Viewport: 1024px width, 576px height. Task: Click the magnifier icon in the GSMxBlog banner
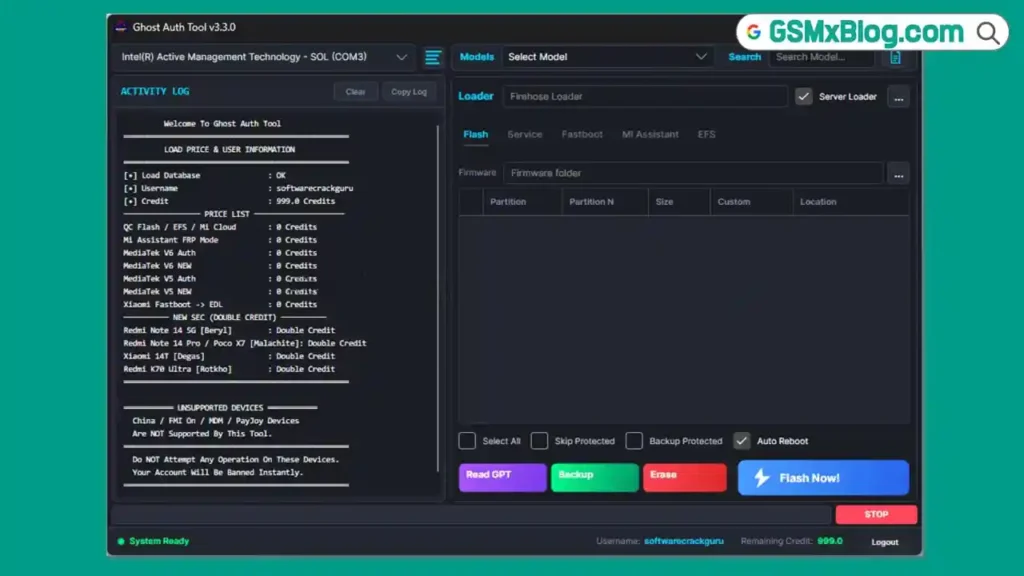coord(987,33)
